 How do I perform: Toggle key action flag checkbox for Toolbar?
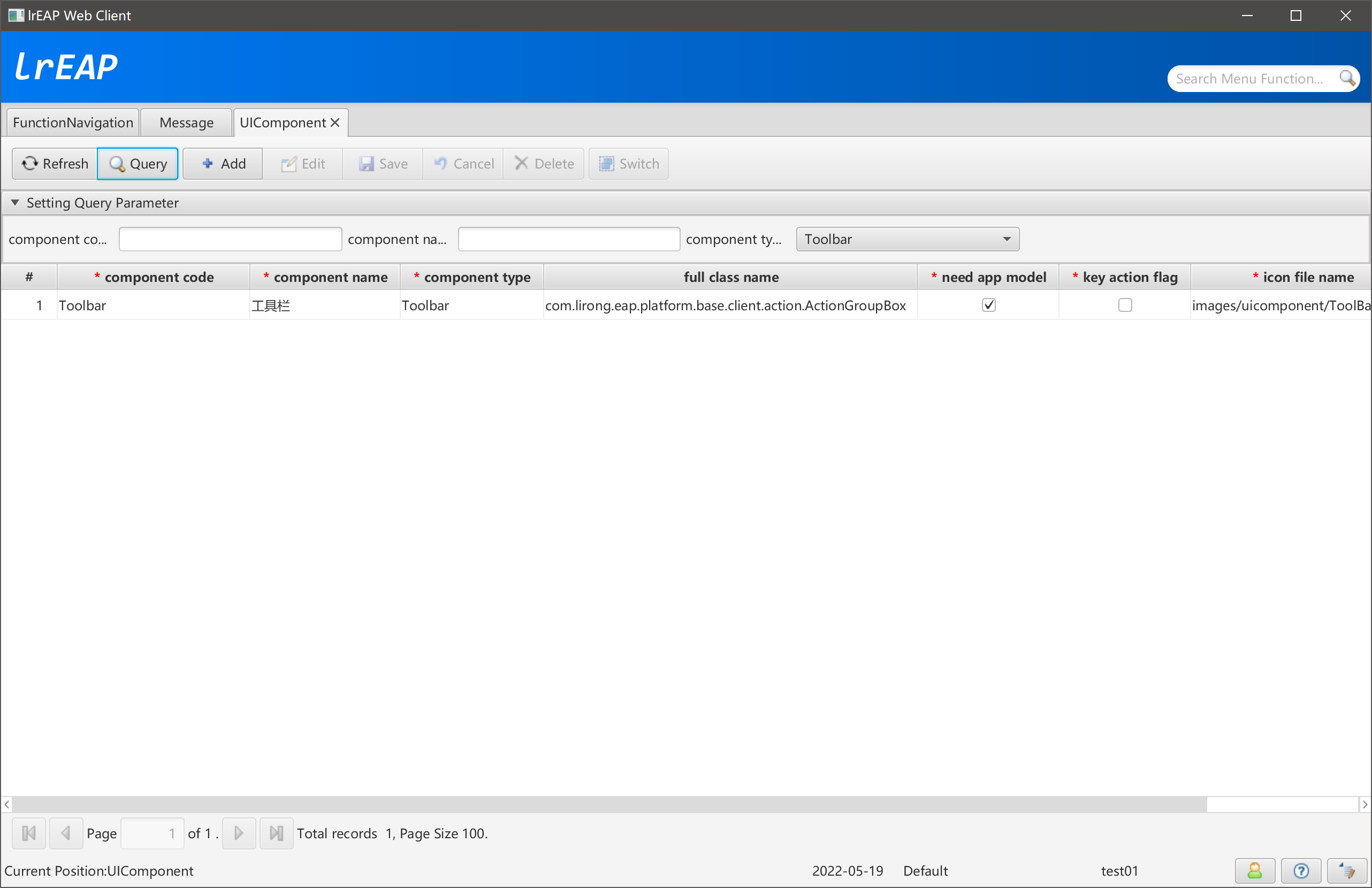tap(1125, 305)
